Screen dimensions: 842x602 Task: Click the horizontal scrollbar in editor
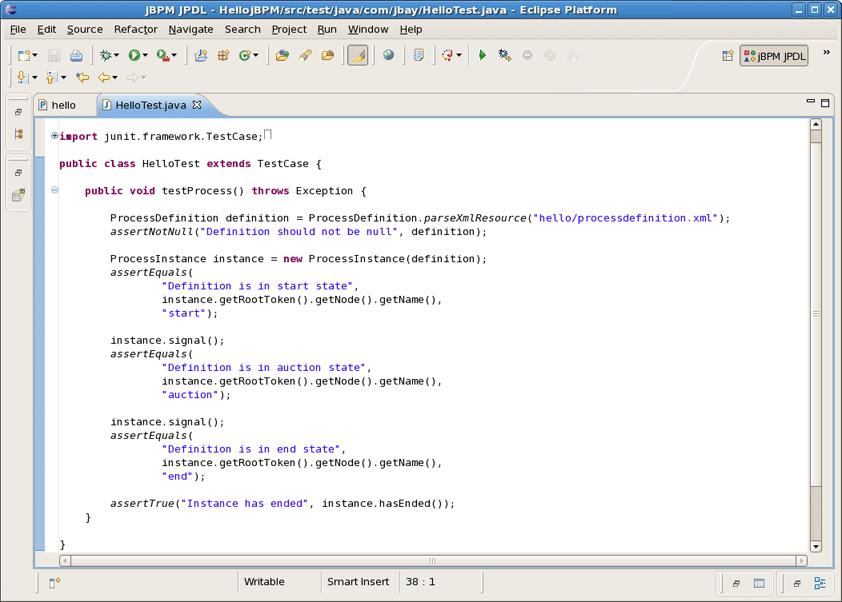coord(432,561)
